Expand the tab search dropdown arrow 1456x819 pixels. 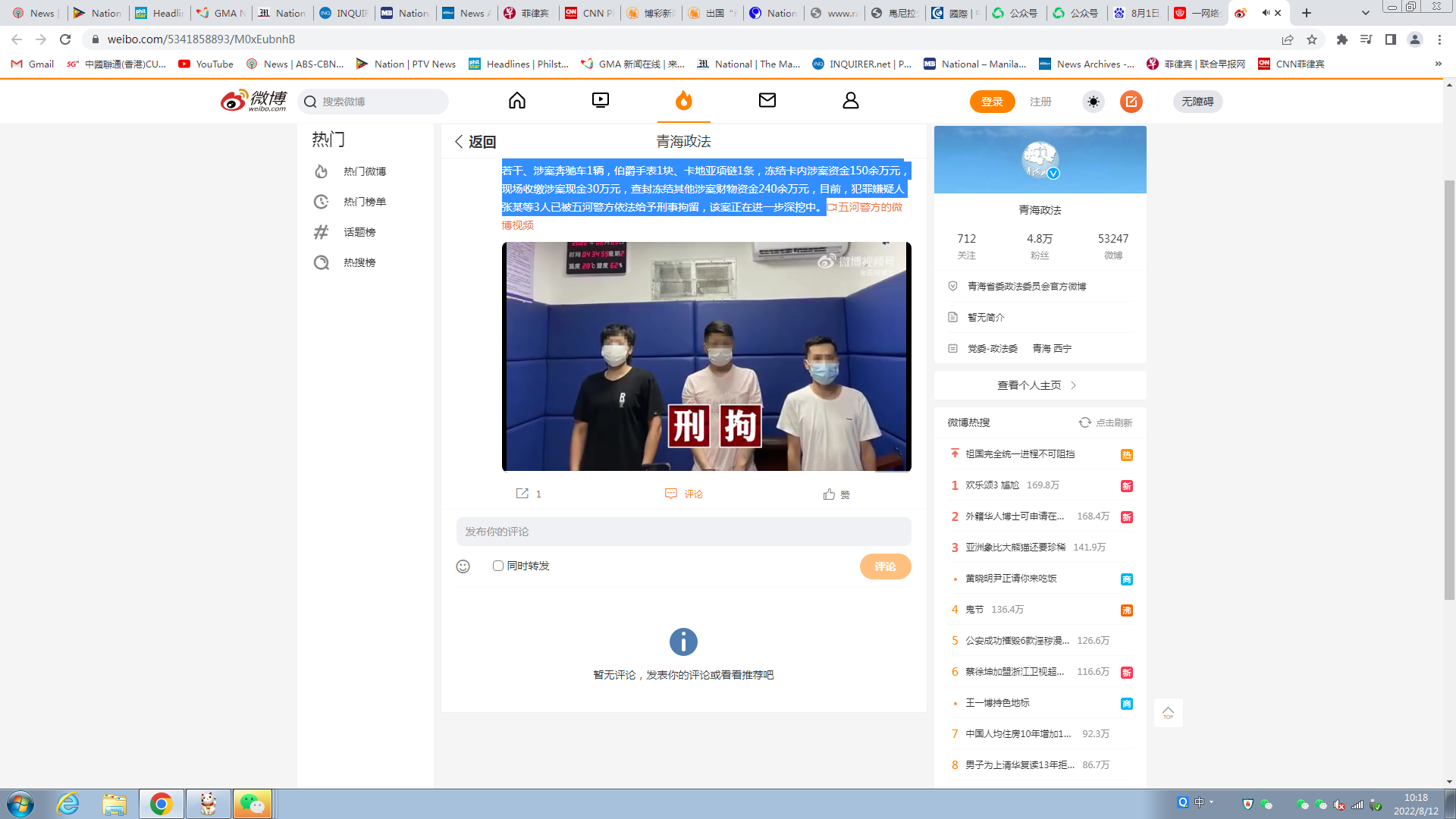pos(1366,13)
